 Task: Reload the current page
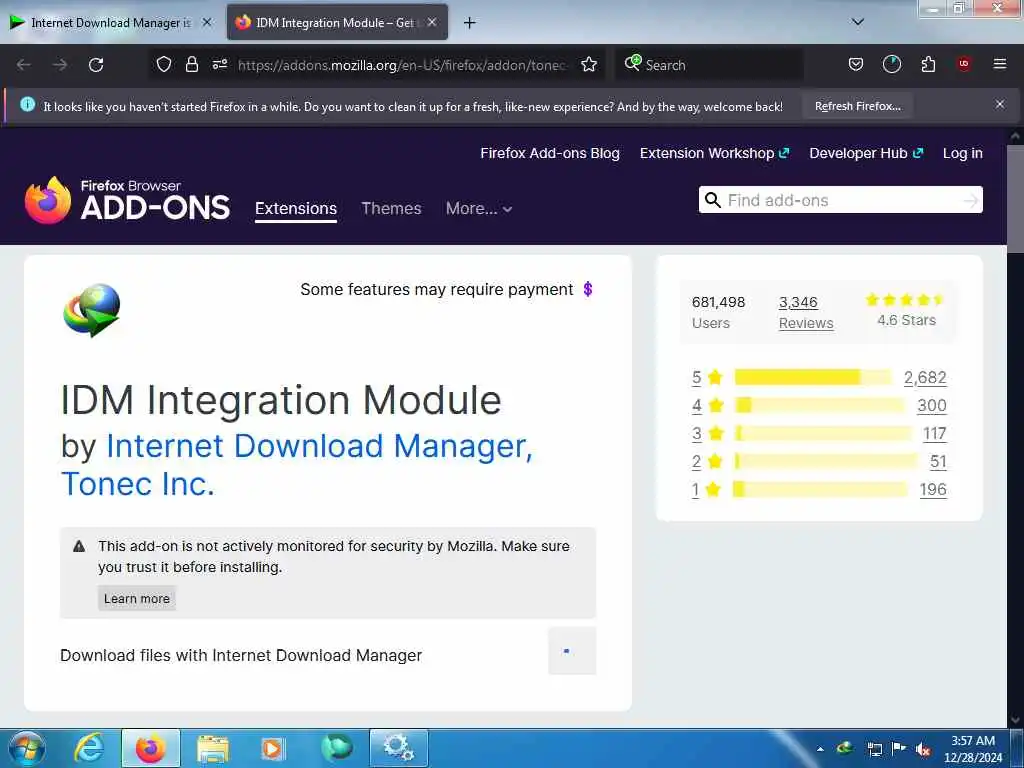[x=96, y=65]
